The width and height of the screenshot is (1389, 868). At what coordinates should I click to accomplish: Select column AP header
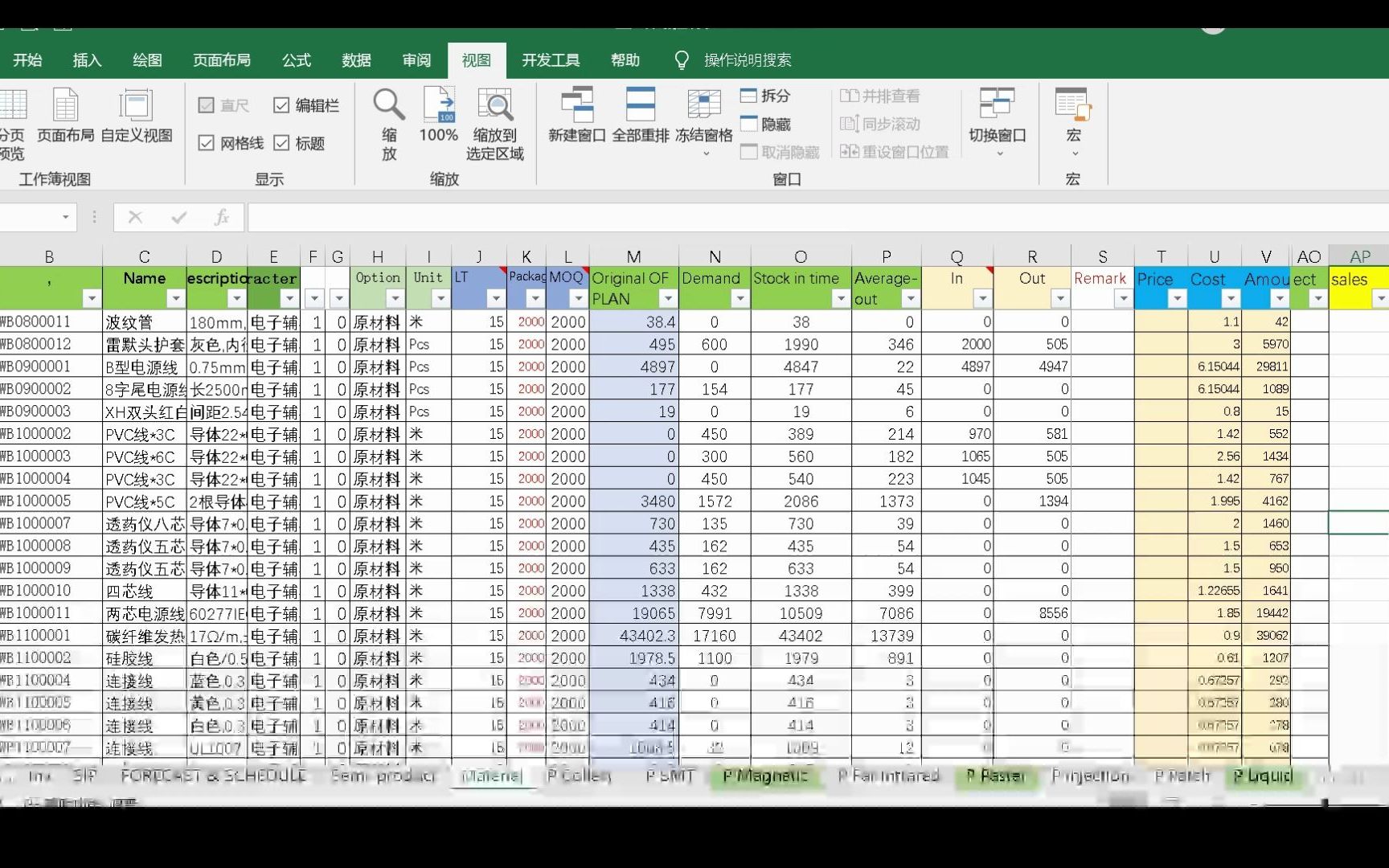(1359, 256)
